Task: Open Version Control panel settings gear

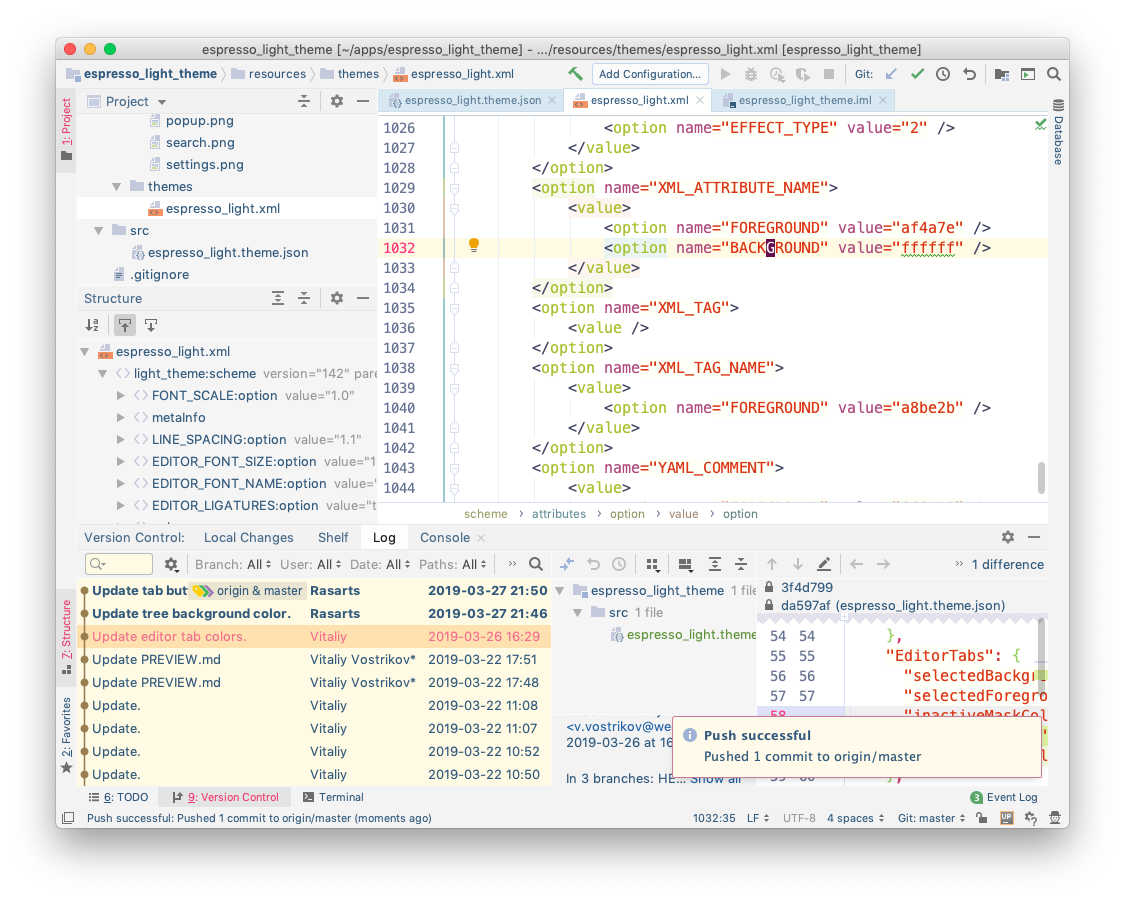Action: 1008,537
